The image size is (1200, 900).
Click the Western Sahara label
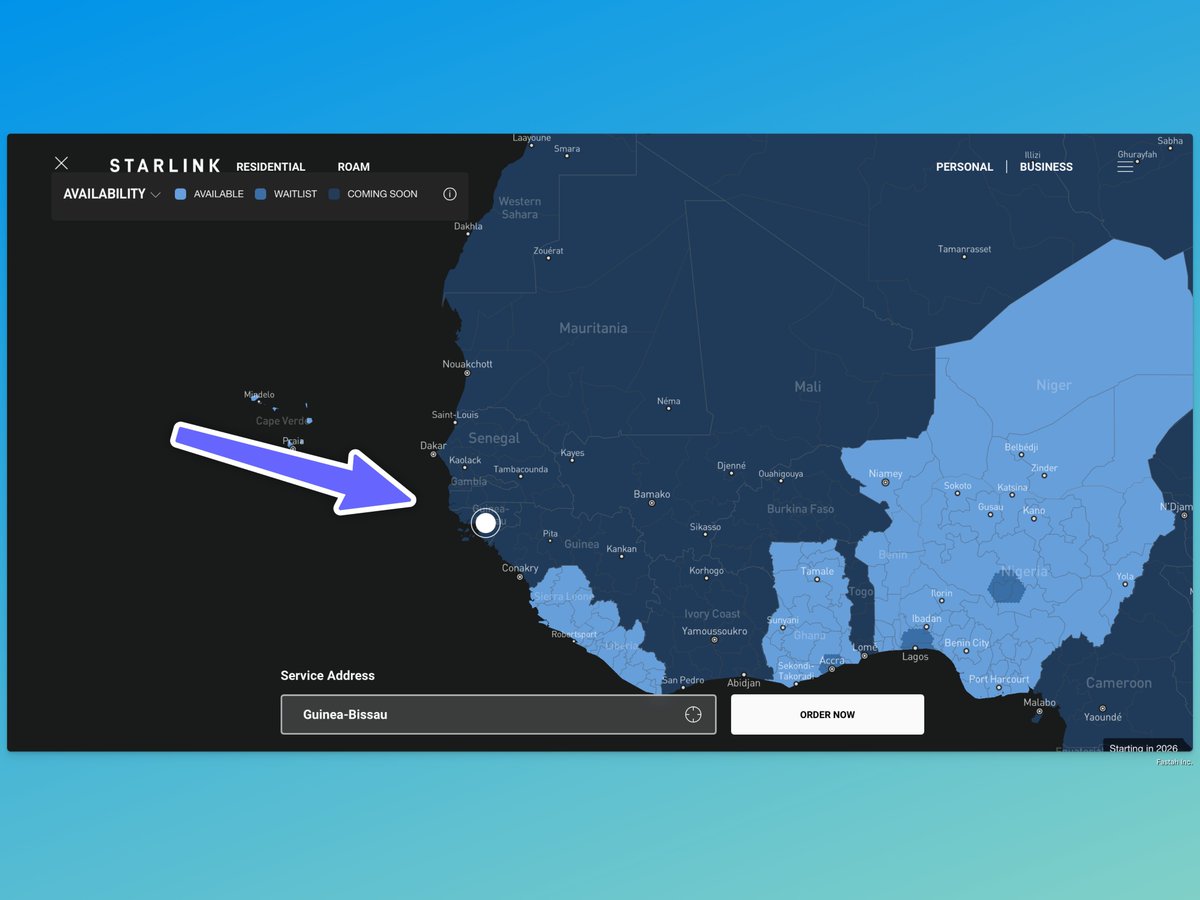coord(519,208)
